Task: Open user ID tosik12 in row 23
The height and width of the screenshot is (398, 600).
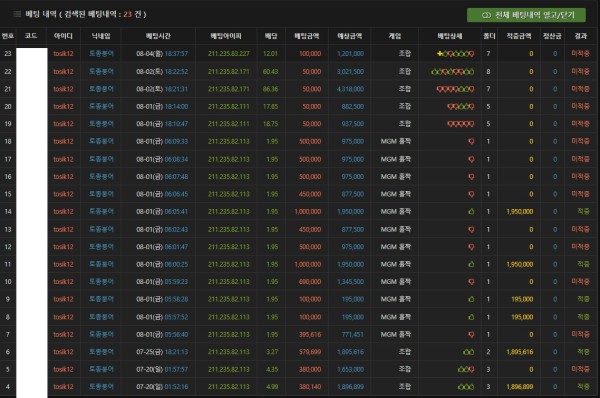Action: (63, 54)
